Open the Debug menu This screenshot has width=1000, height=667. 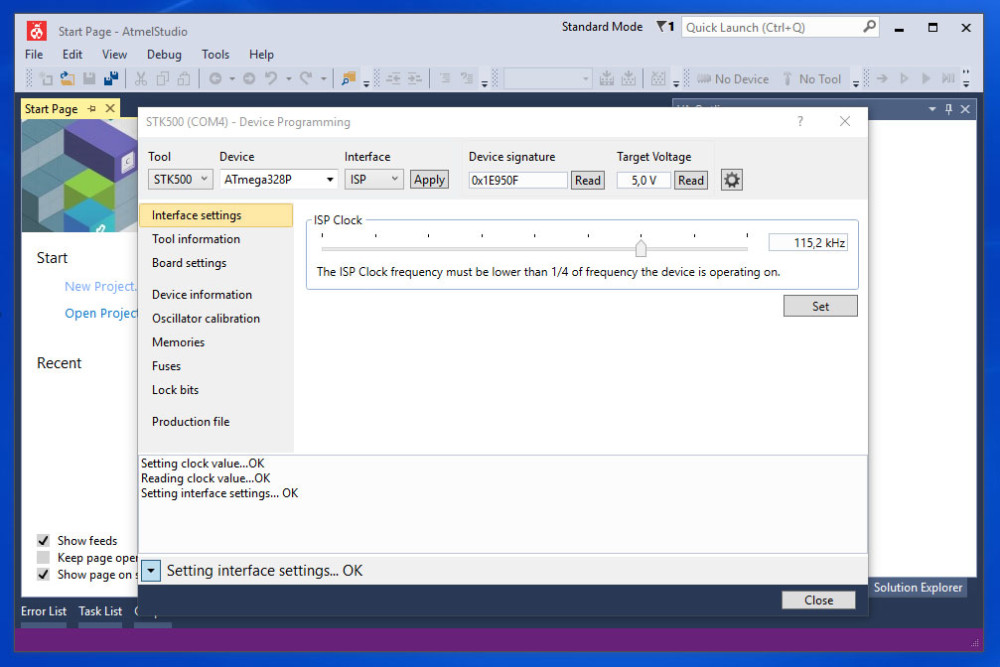[164, 54]
